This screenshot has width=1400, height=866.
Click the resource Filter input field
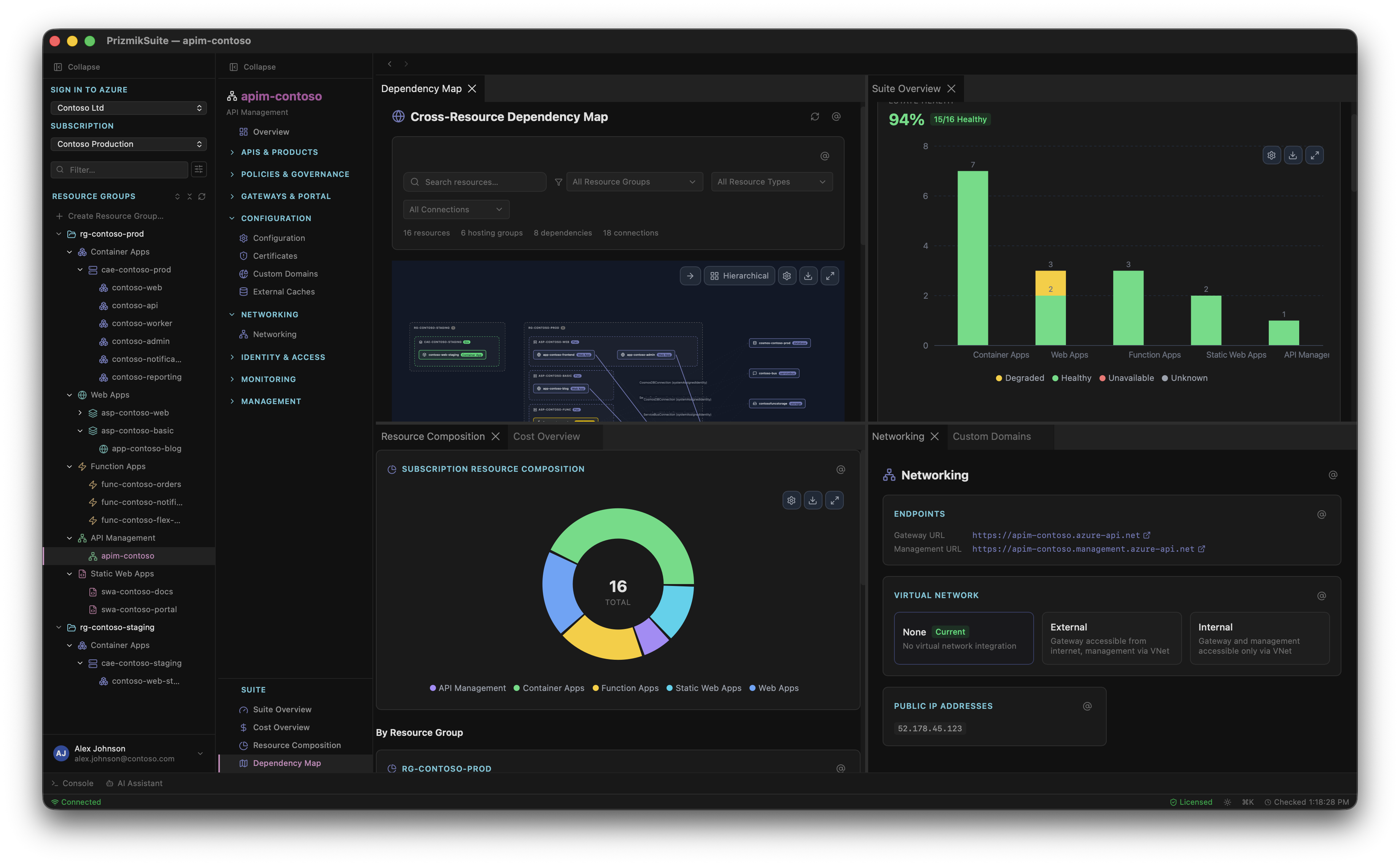[119, 170]
